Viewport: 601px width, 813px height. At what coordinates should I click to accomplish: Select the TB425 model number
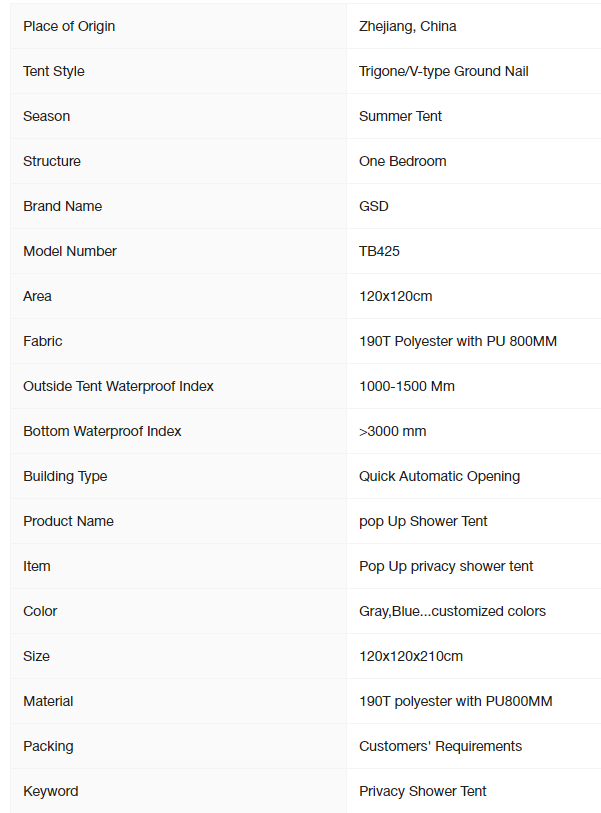[x=380, y=251]
